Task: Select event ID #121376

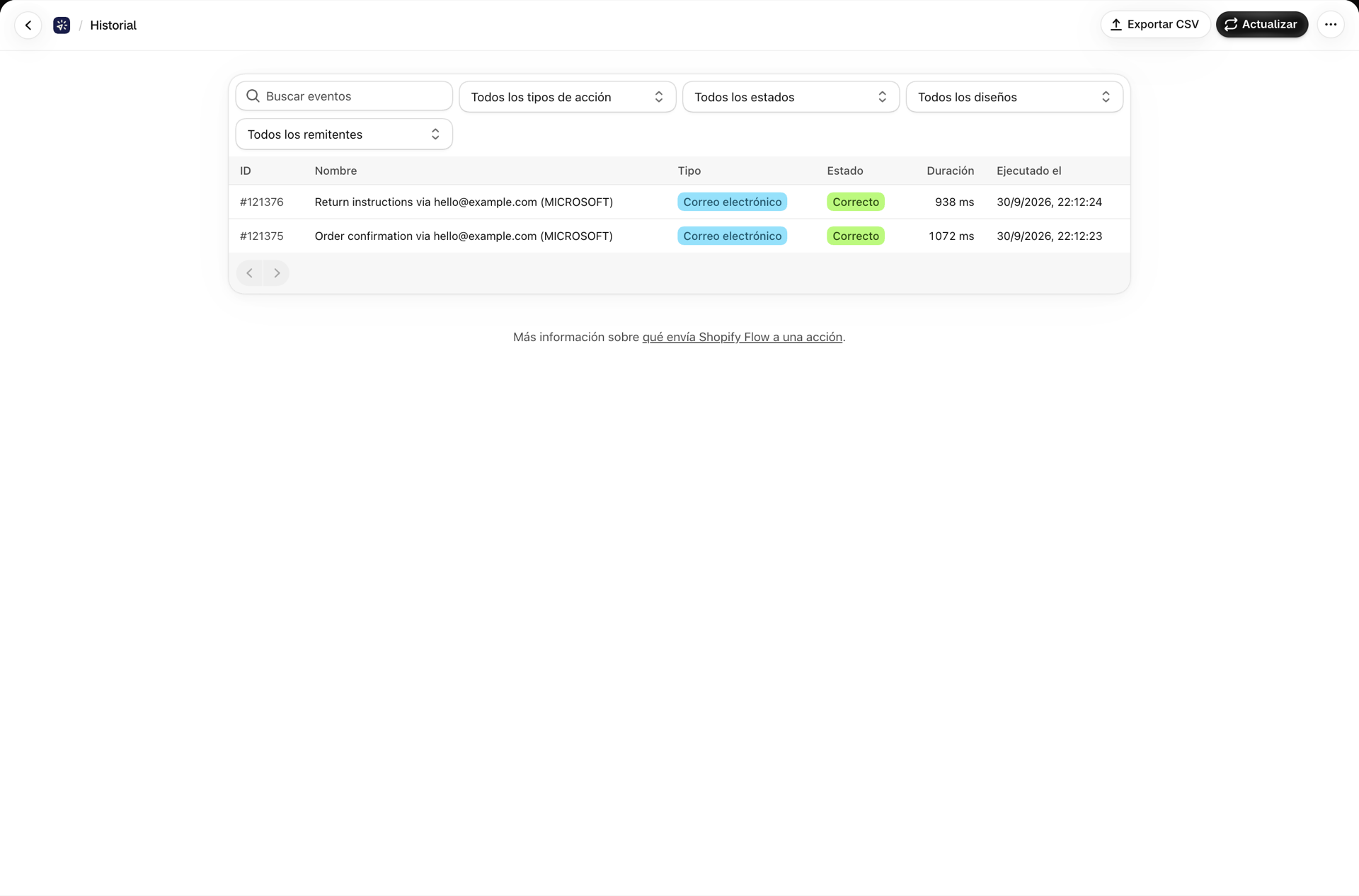Action: pyautogui.click(x=262, y=202)
